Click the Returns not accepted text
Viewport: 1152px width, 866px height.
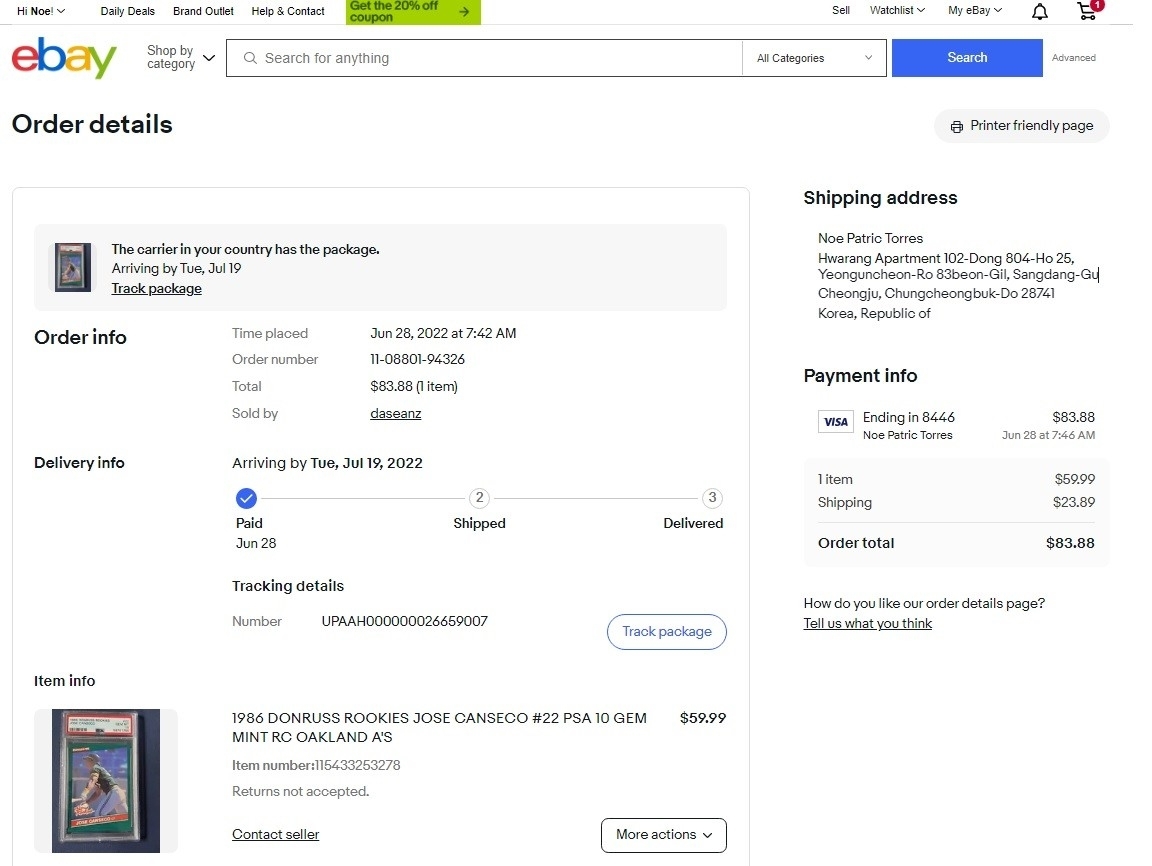click(x=300, y=791)
